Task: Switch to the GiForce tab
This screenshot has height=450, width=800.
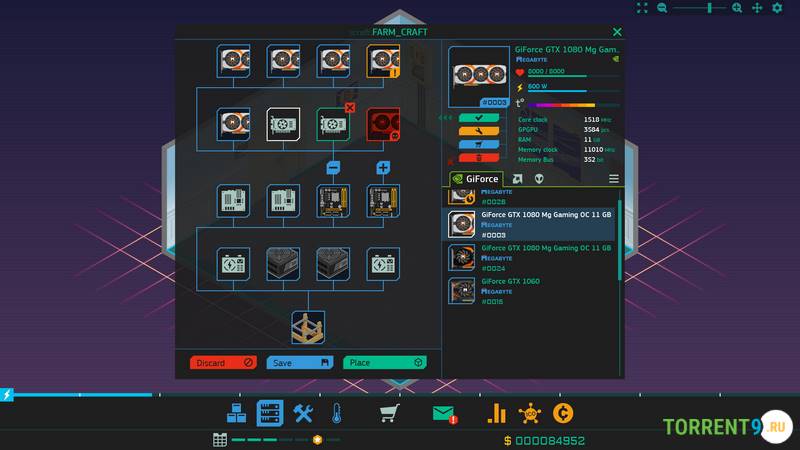Action: 476,179
